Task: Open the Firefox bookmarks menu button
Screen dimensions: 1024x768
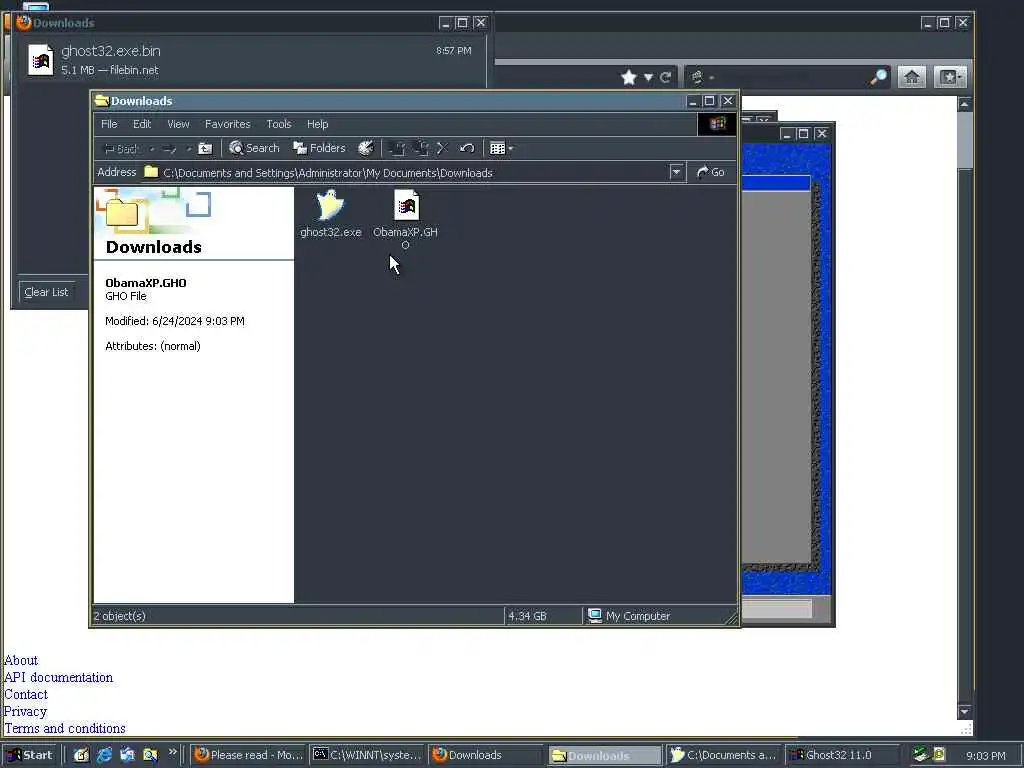Action: tap(950, 78)
